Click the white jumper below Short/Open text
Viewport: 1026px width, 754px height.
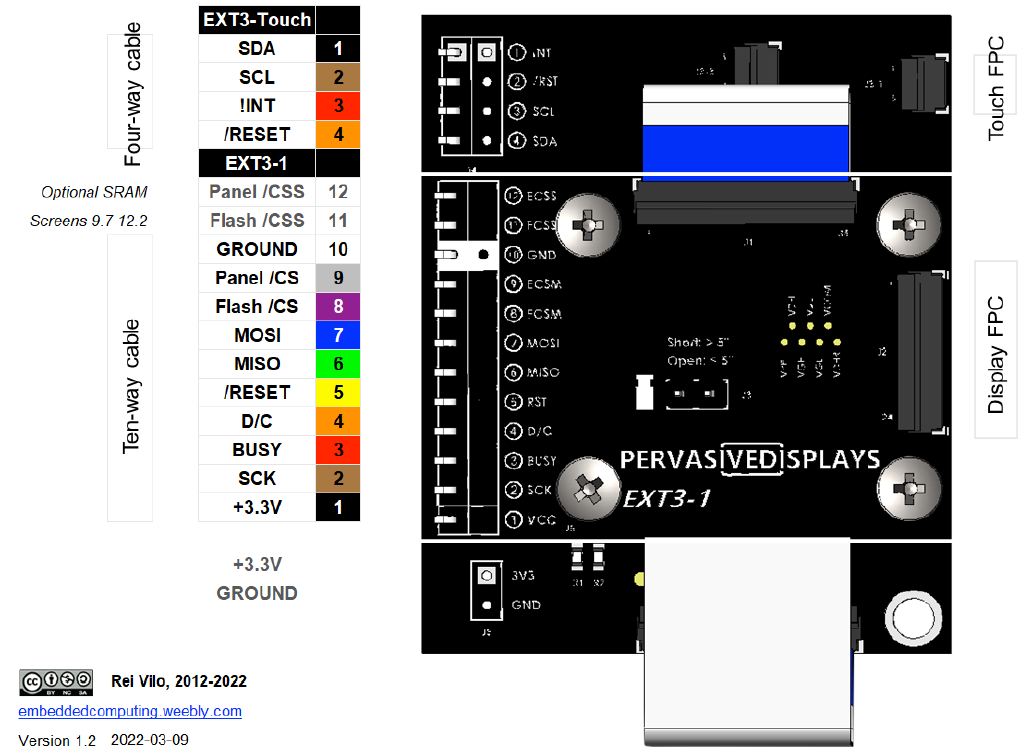click(x=644, y=393)
